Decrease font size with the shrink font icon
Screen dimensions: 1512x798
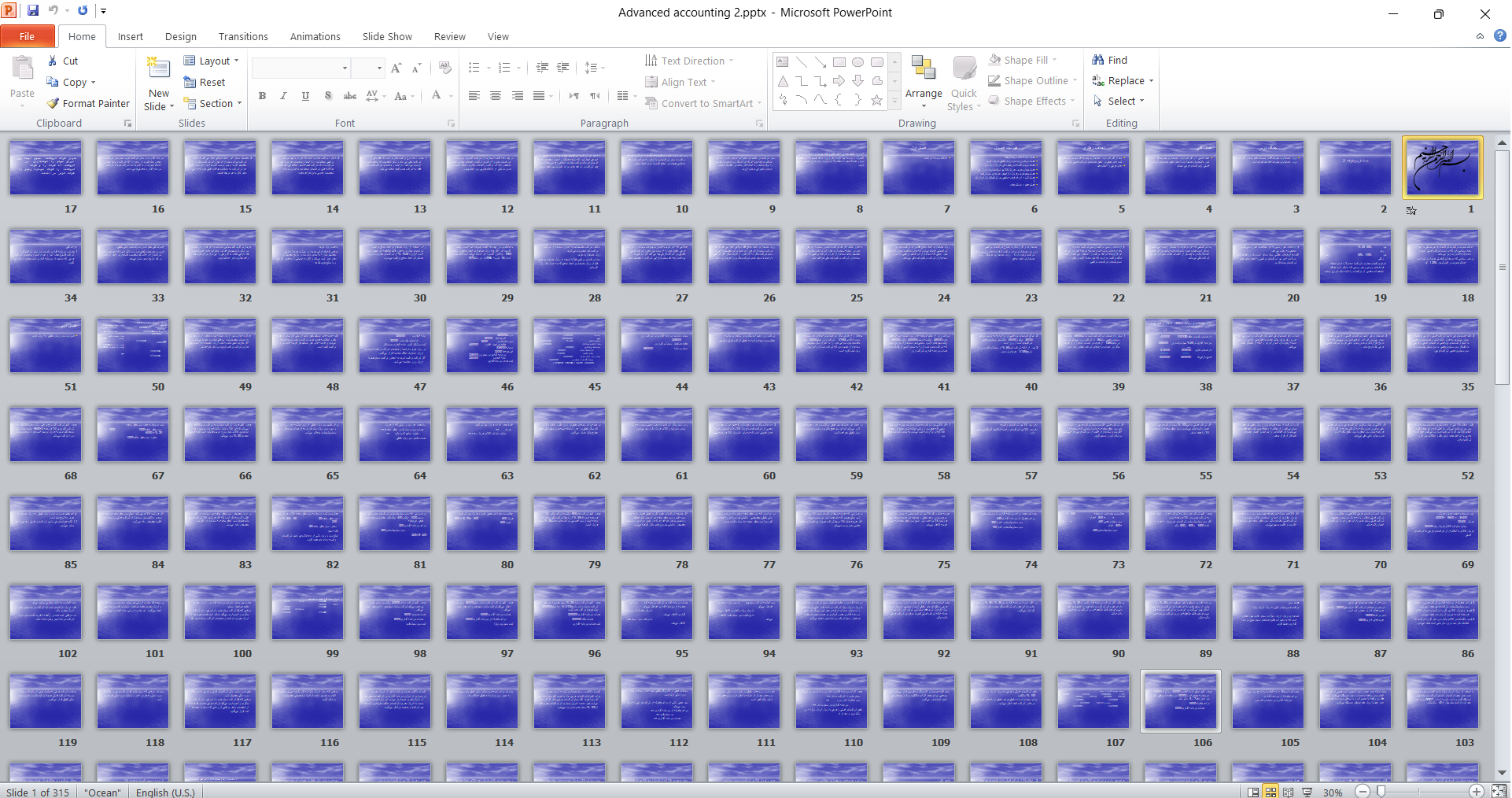pyautogui.click(x=417, y=68)
